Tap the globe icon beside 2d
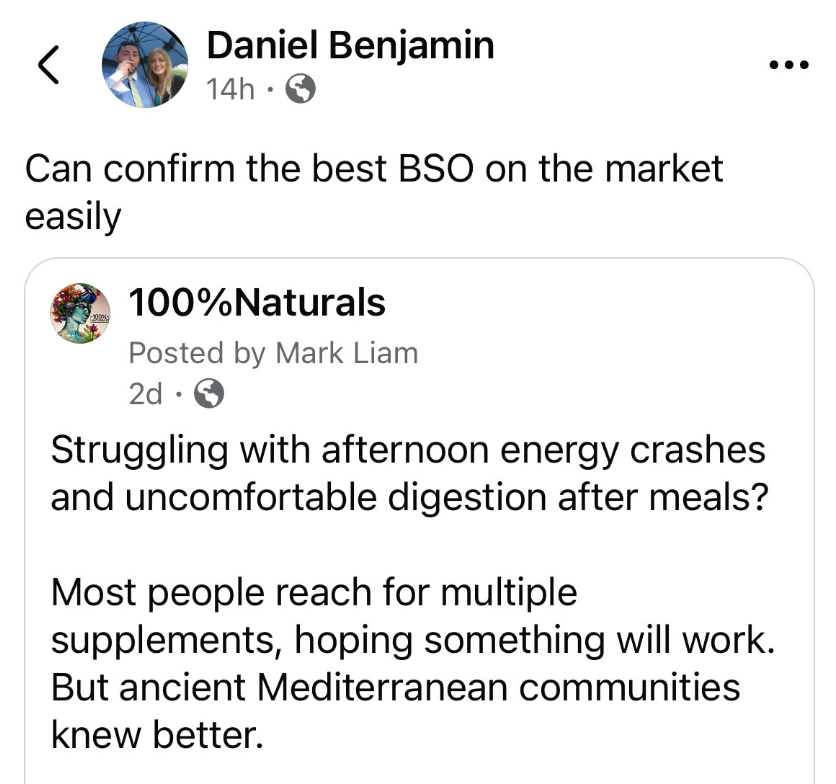This screenshot has height=784, width=836. tap(208, 394)
